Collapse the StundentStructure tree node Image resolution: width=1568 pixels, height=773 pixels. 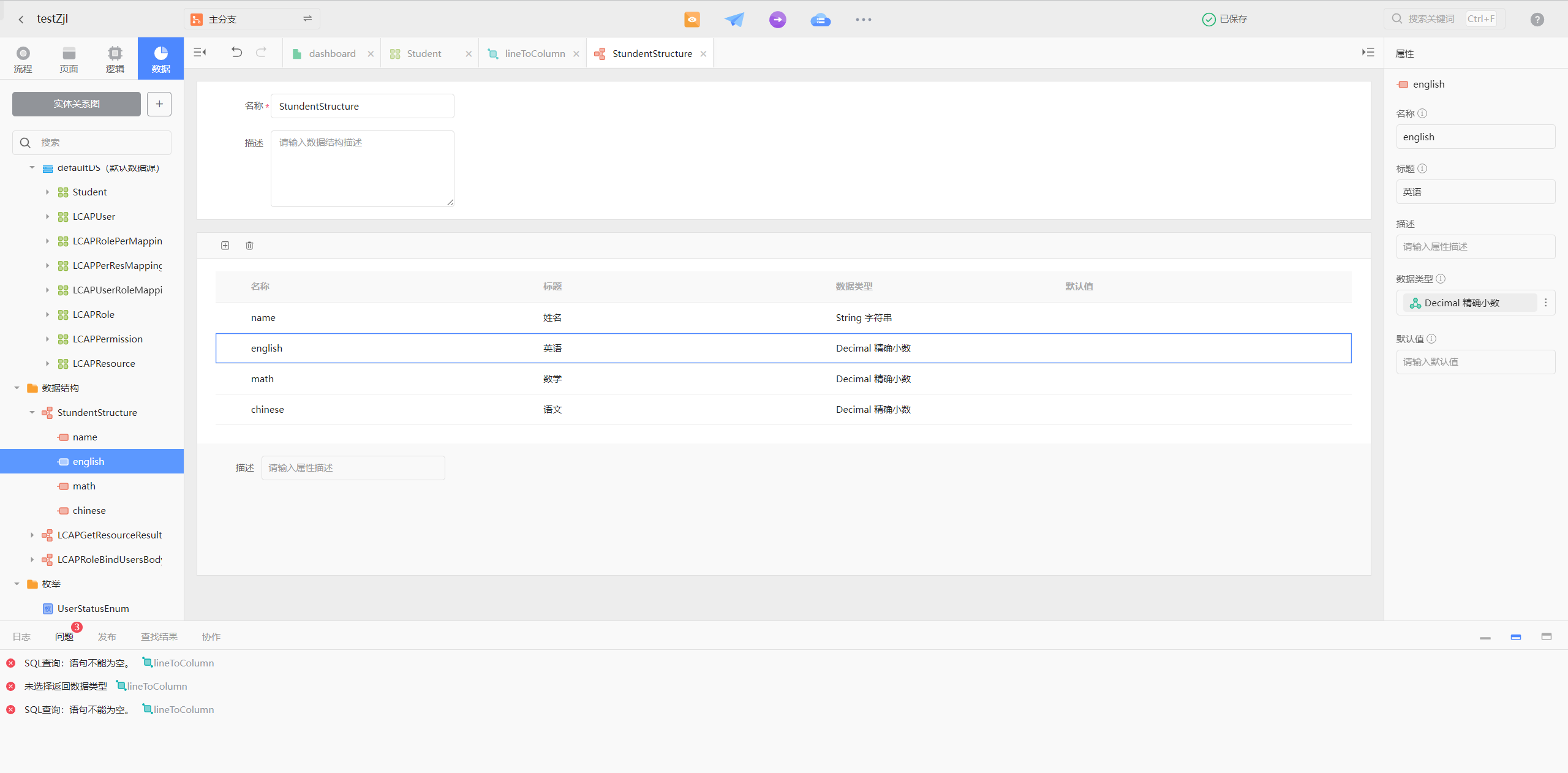click(x=32, y=413)
